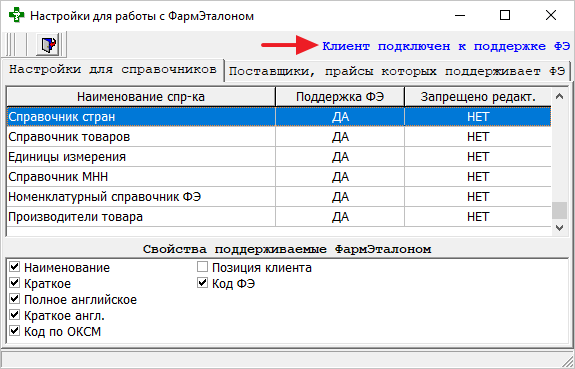
Task: Click 'Запрещено редакт.' column header
Action: [x=478, y=97]
